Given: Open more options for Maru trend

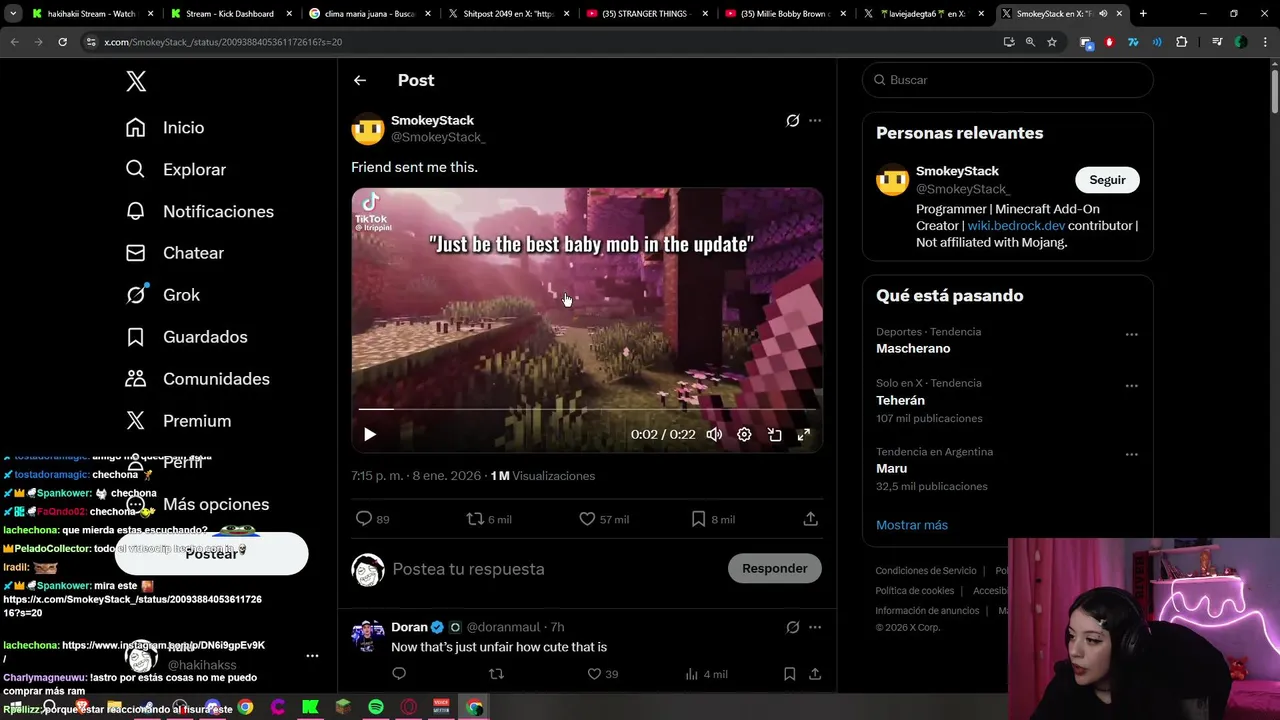Looking at the screenshot, I should point(1131,455).
